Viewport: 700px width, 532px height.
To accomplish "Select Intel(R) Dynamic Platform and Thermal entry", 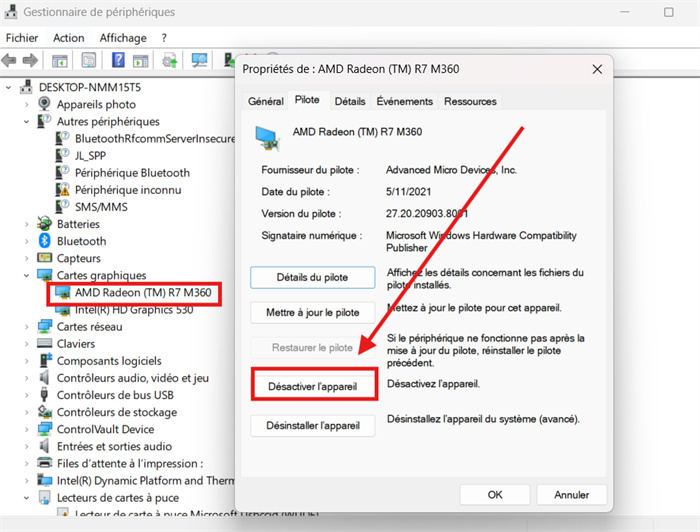I will [x=146, y=481].
